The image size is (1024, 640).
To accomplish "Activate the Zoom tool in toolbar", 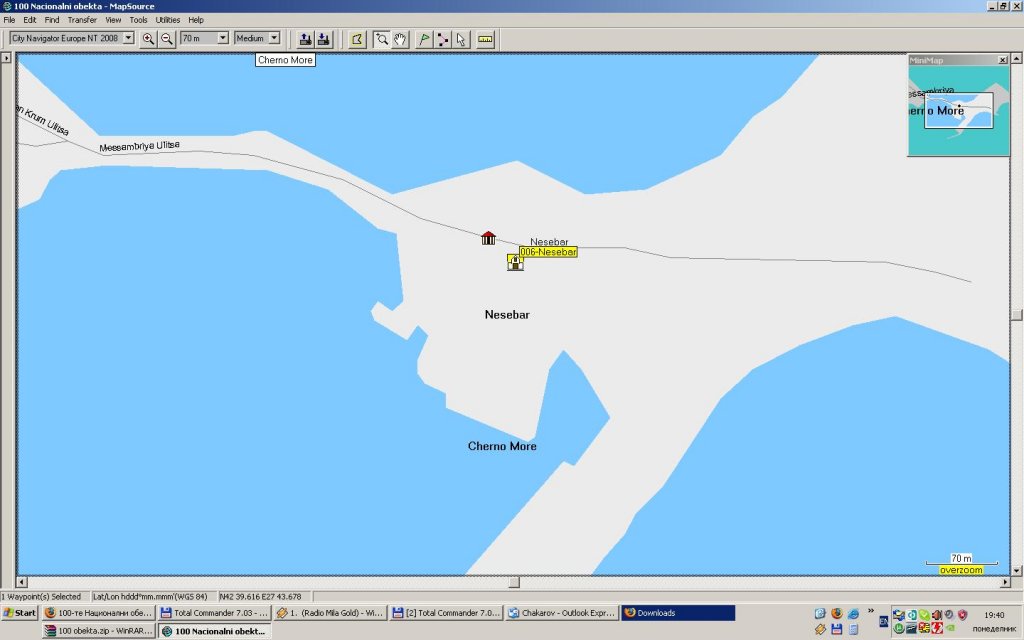I will point(381,39).
